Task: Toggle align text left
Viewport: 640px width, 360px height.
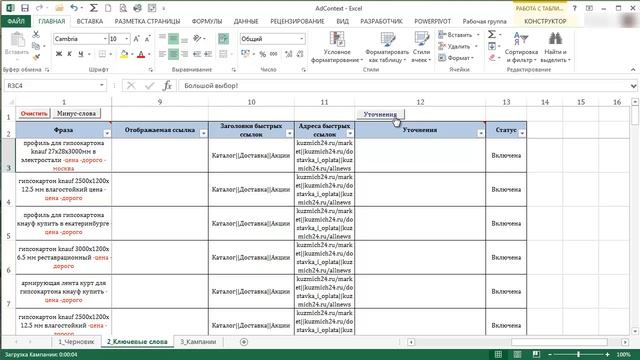Action: click(162, 54)
